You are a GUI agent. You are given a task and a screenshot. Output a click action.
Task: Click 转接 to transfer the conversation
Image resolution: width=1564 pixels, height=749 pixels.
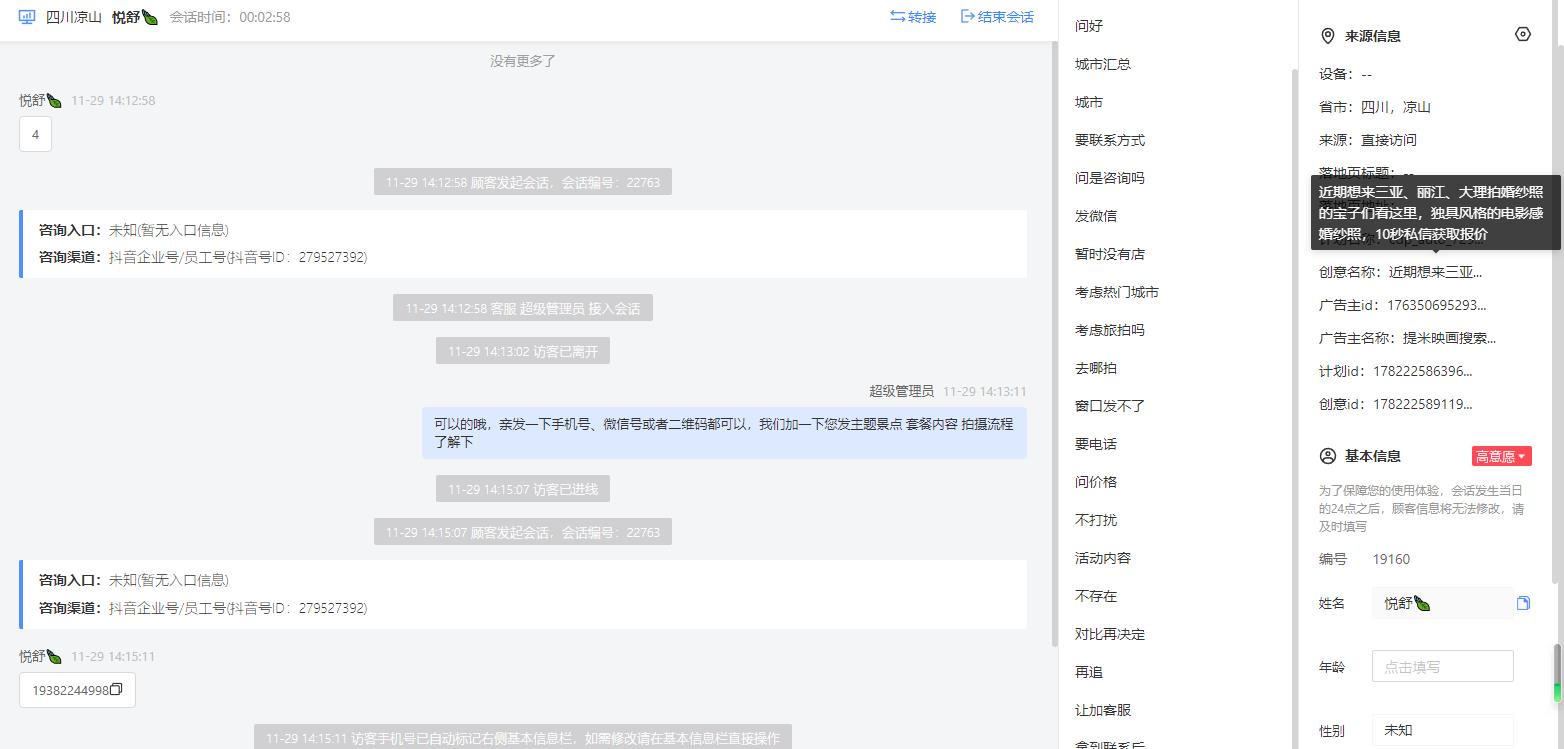point(922,17)
